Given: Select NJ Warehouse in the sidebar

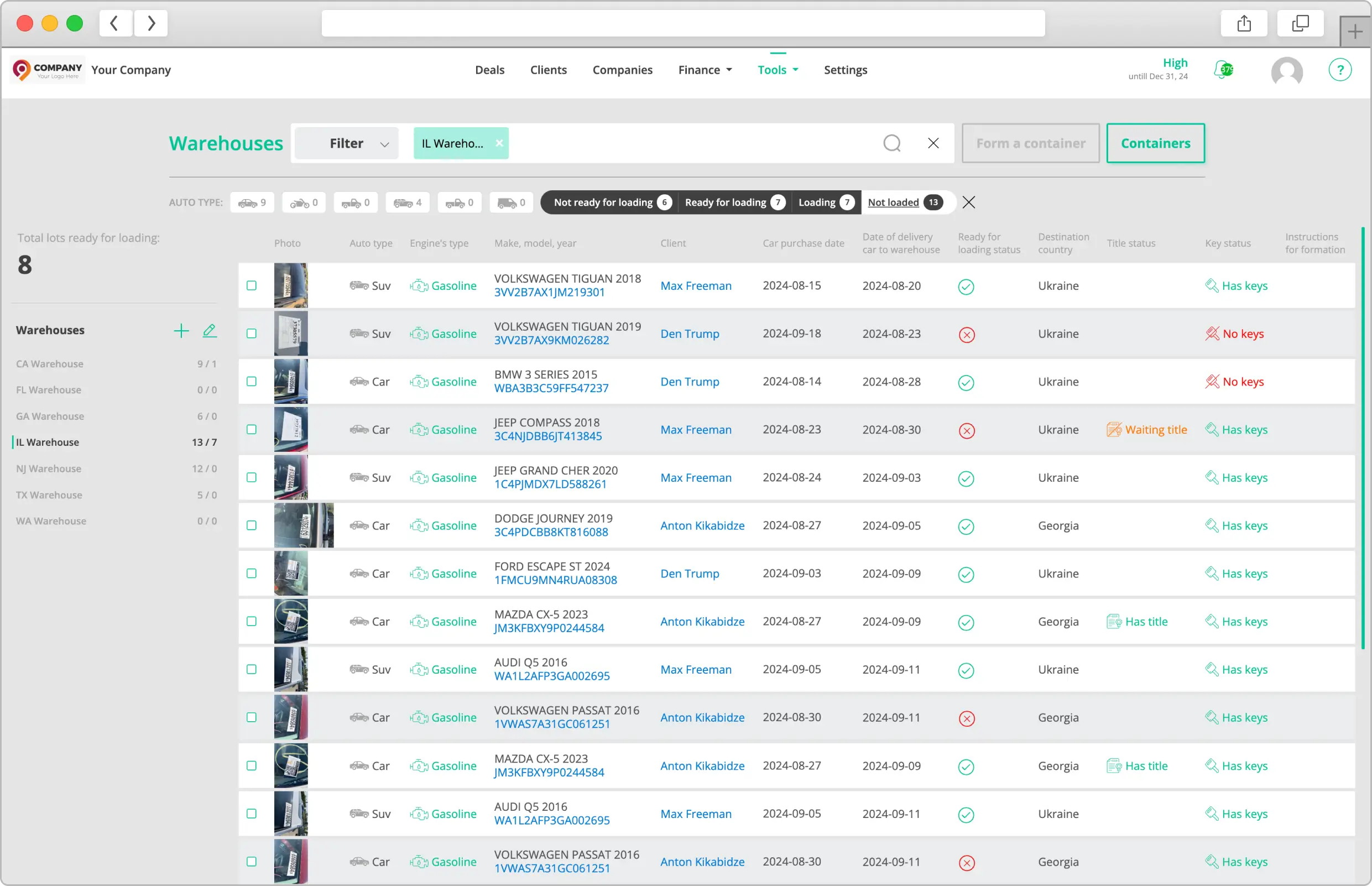Looking at the screenshot, I should pyautogui.click(x=116, y=468).
